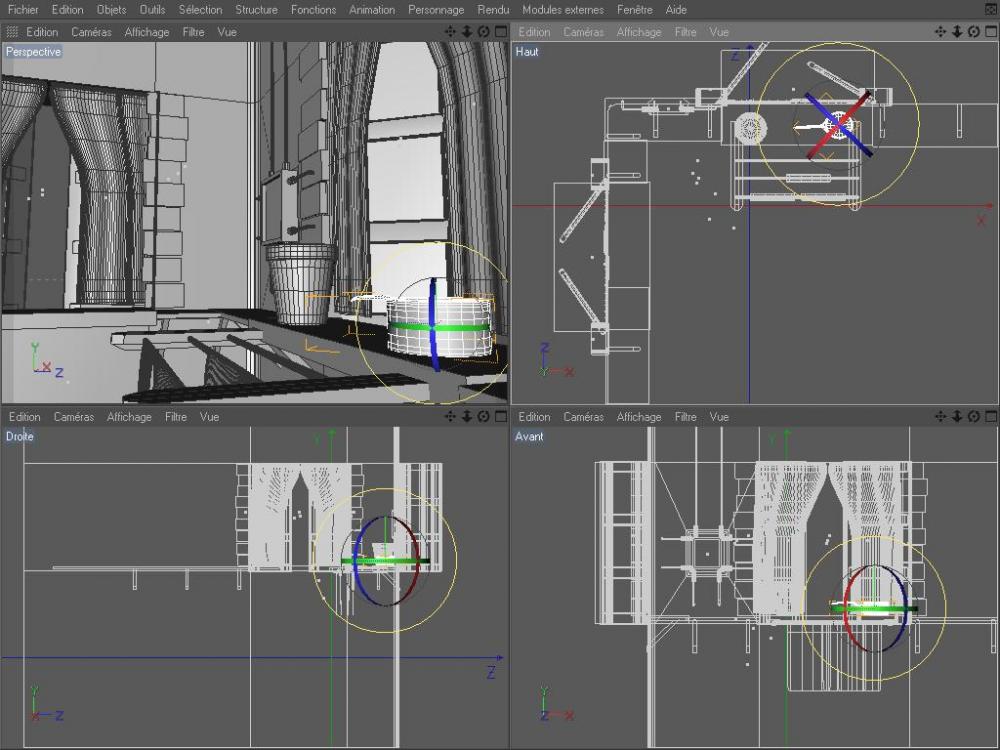This screenshot has height=750, width=1000.
Task: Open the Fichier menu
Action: 23,9
